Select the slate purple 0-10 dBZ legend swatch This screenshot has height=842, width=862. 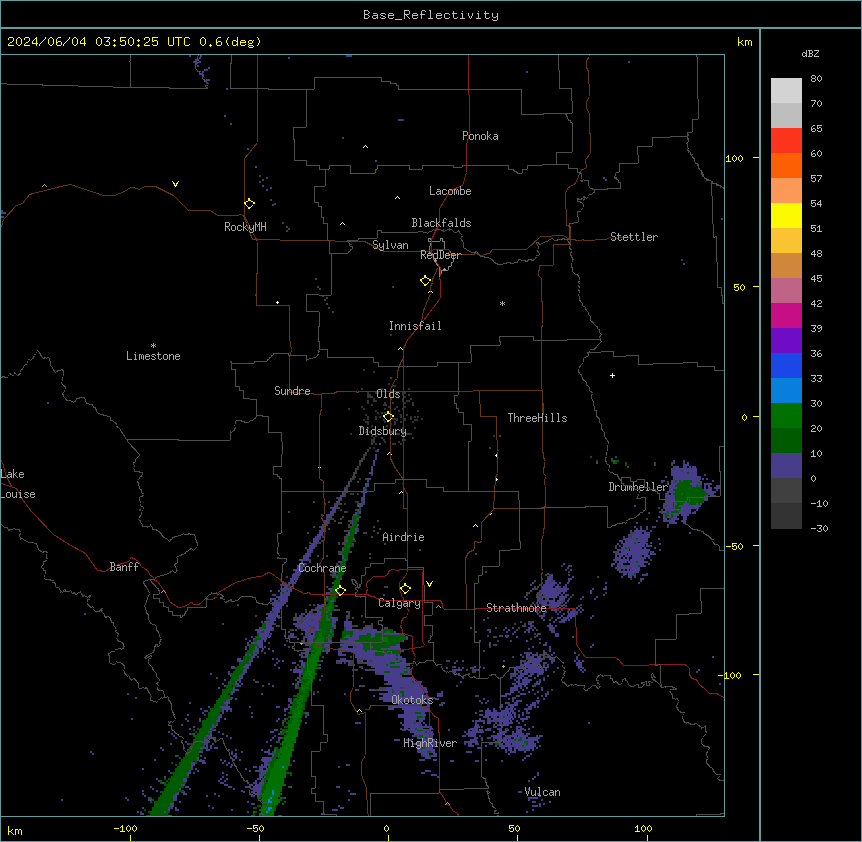coord(786,466)
